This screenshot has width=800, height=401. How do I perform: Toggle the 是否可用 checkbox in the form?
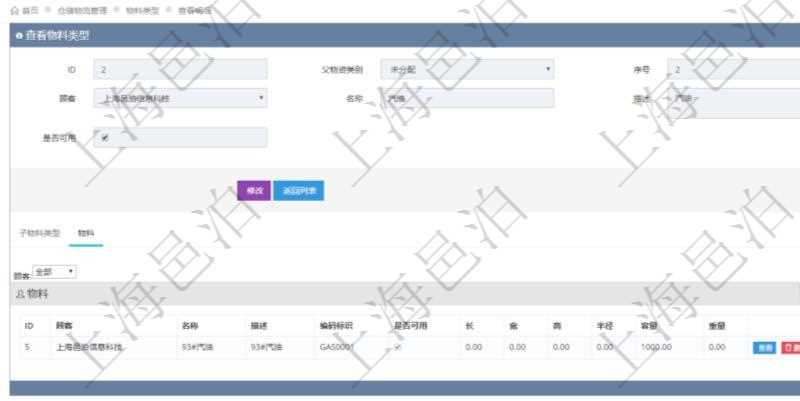pos(105,138)
